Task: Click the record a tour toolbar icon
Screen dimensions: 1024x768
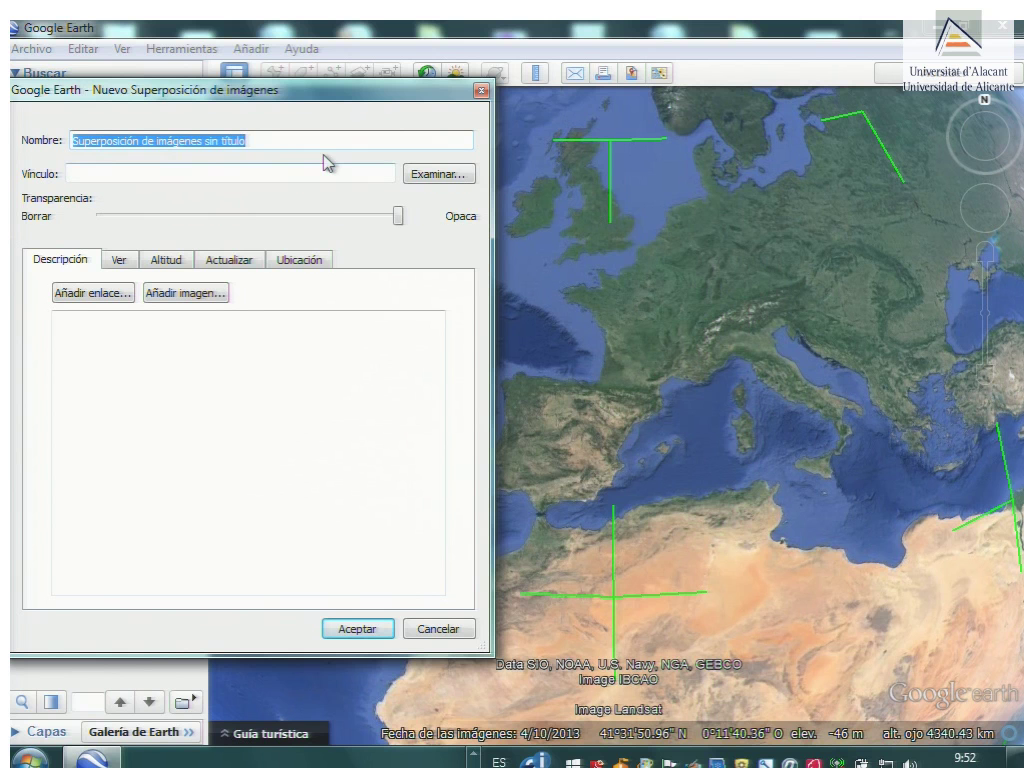Action: point(389,71)
